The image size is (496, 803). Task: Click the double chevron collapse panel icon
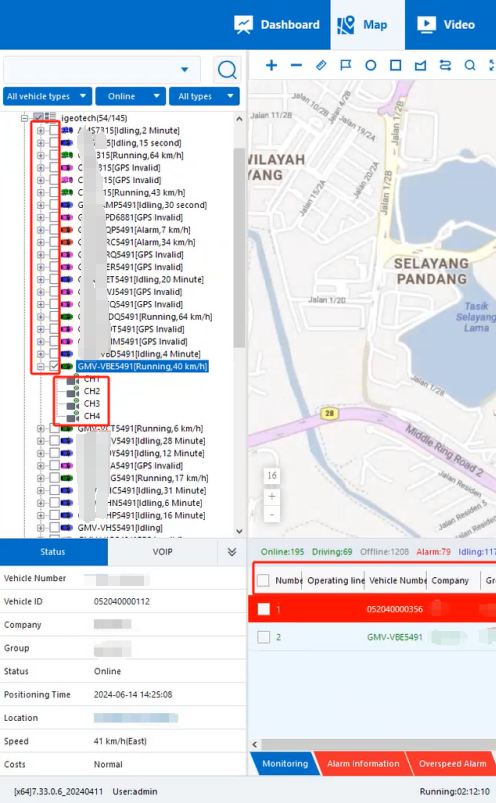click(x=232, y=552)
